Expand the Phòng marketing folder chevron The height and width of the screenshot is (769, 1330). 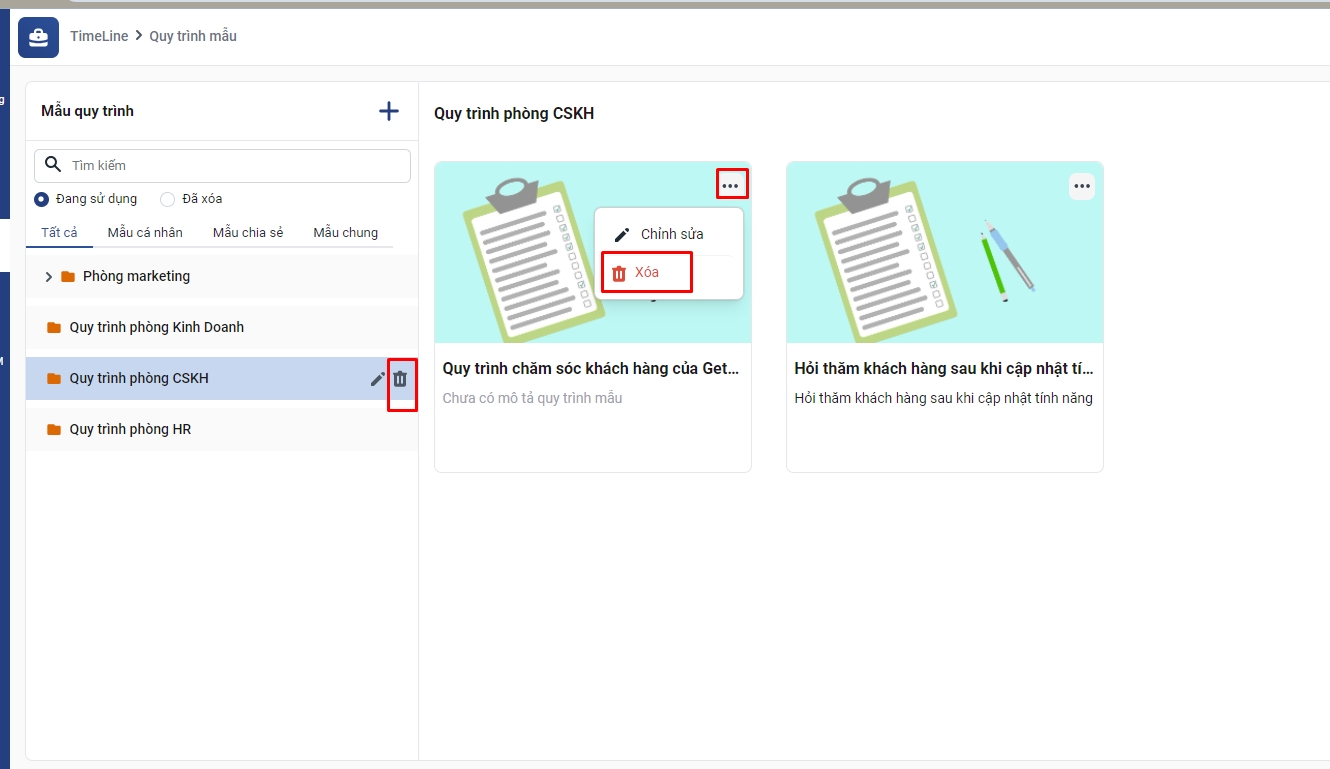pos(48,277)
